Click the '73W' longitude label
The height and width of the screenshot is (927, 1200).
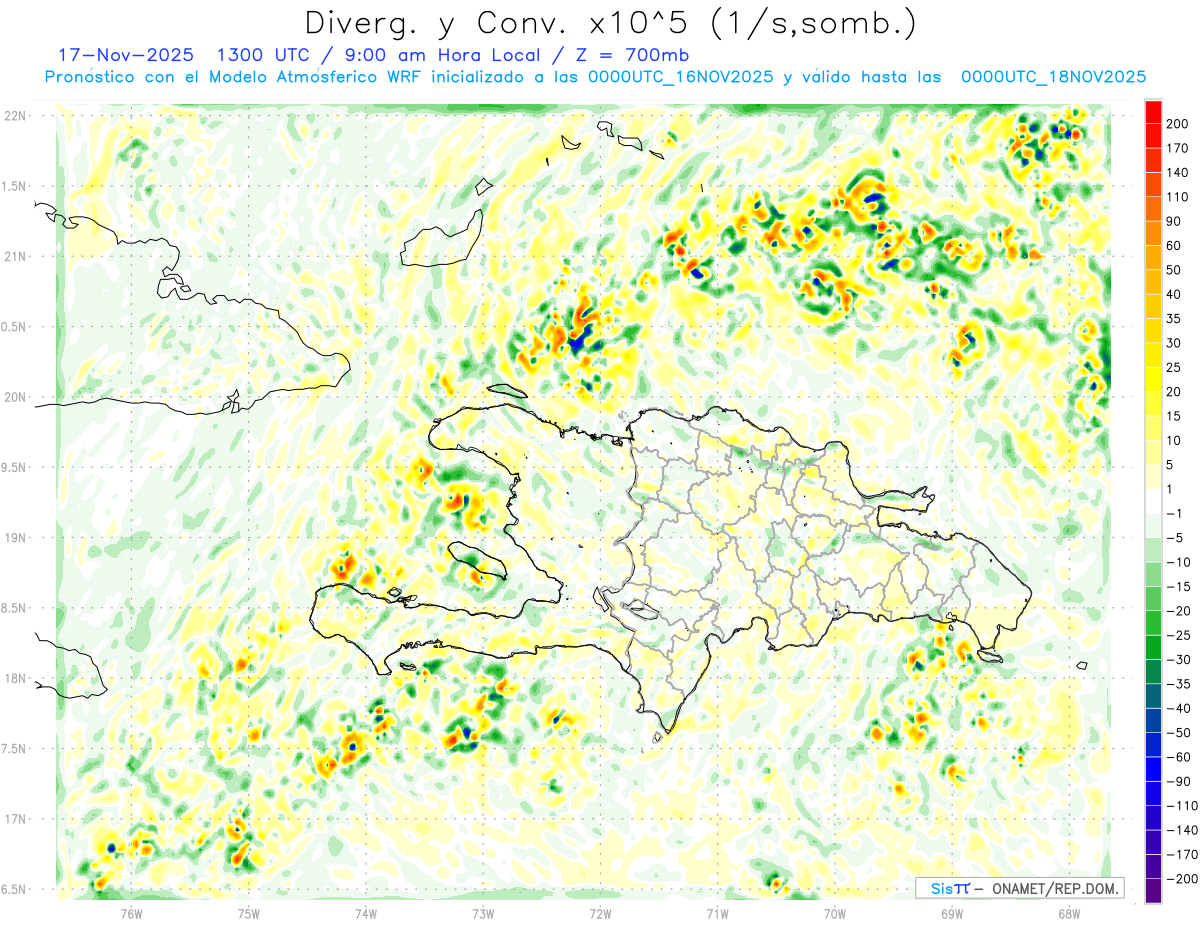point(483,912)
